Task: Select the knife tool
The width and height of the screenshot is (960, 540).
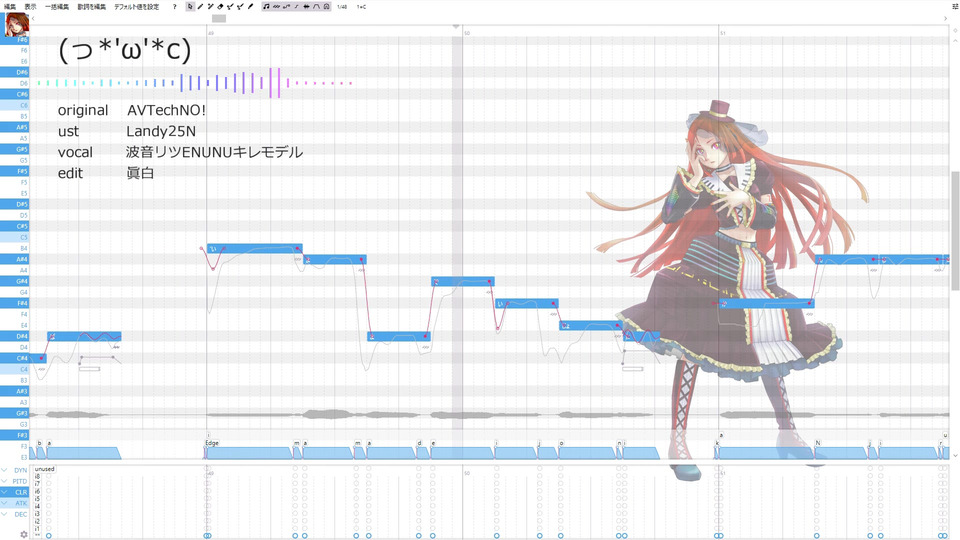Action: pyautogui.click(x=250, y=7)
